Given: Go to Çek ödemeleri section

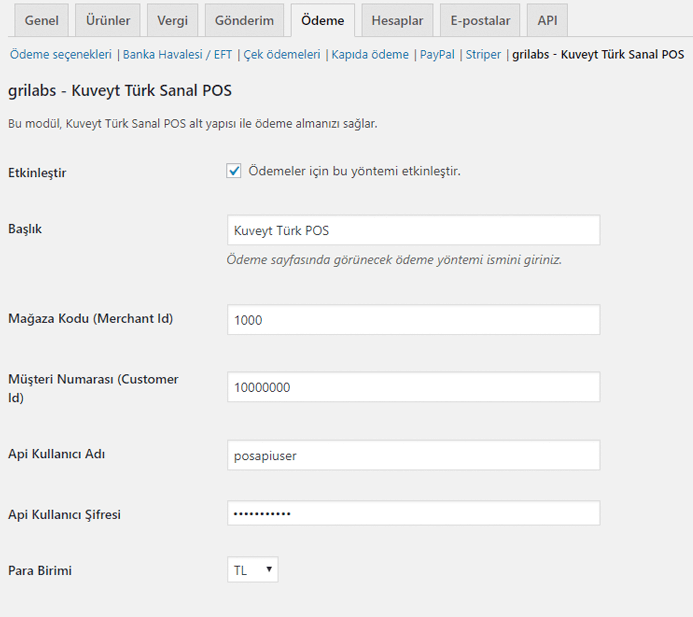Looking at the screenshot, I should coord(282,54).
